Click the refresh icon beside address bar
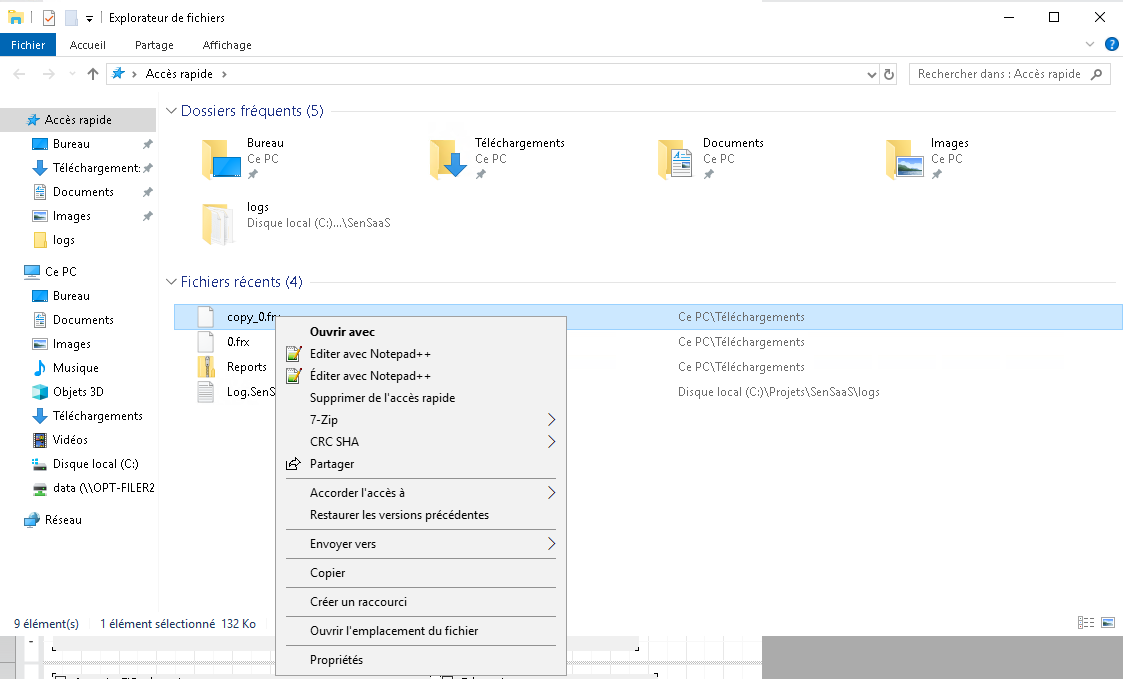The height and width of the screenshot is (679, 1123). pos(889,74)
